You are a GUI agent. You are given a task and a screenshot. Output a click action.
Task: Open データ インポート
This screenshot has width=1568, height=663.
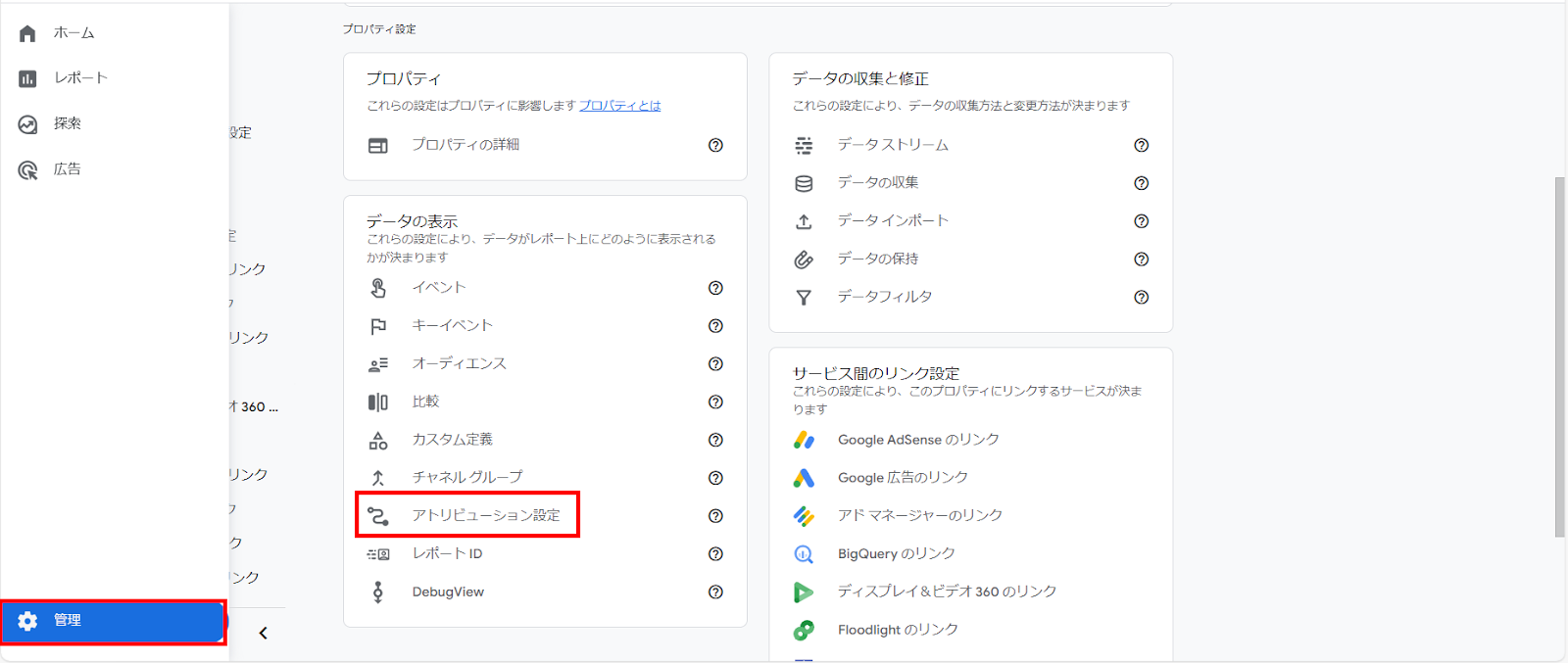coord(893,221)
